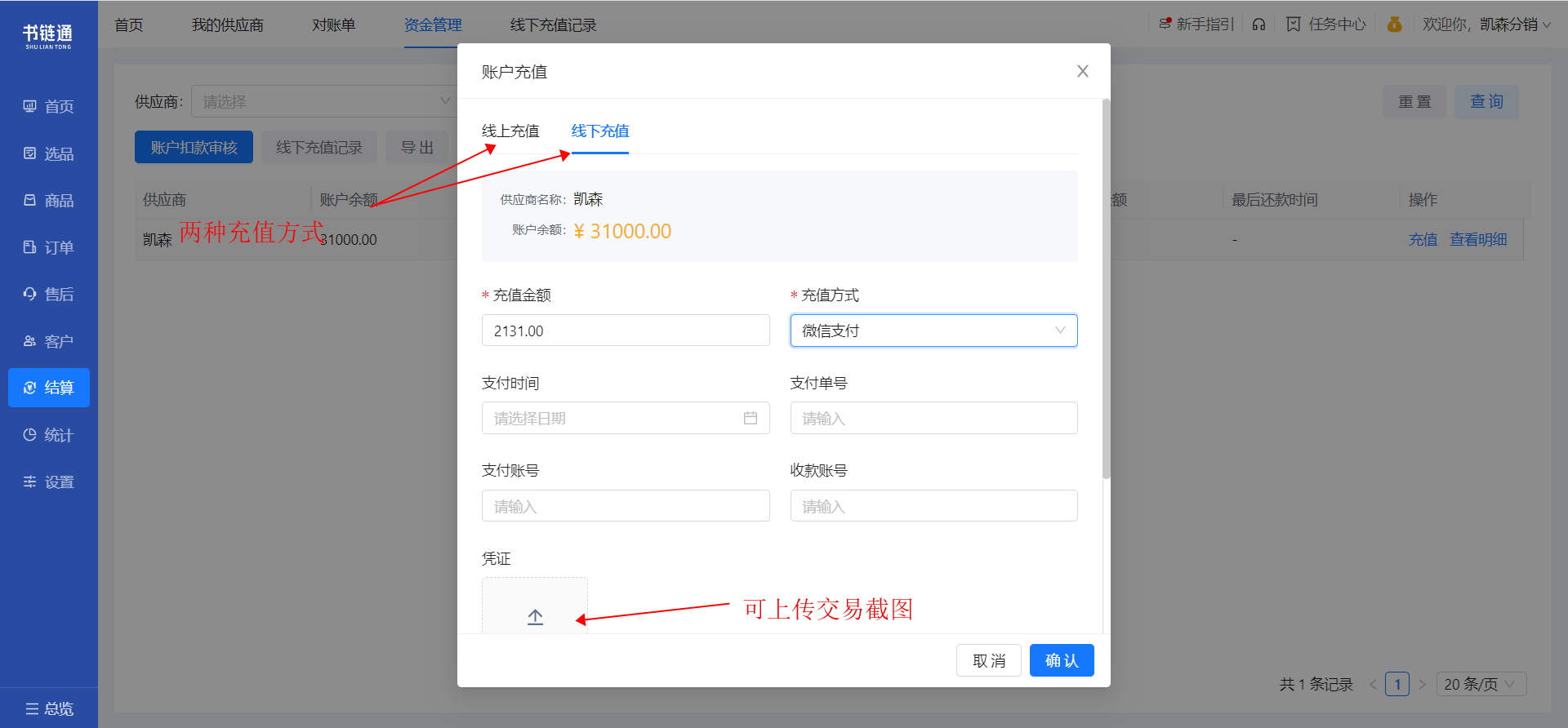The width and height of the screenshot is (1568, 728).
Task: Expand the 充值方式 dropdown
Action: [933, 331]
